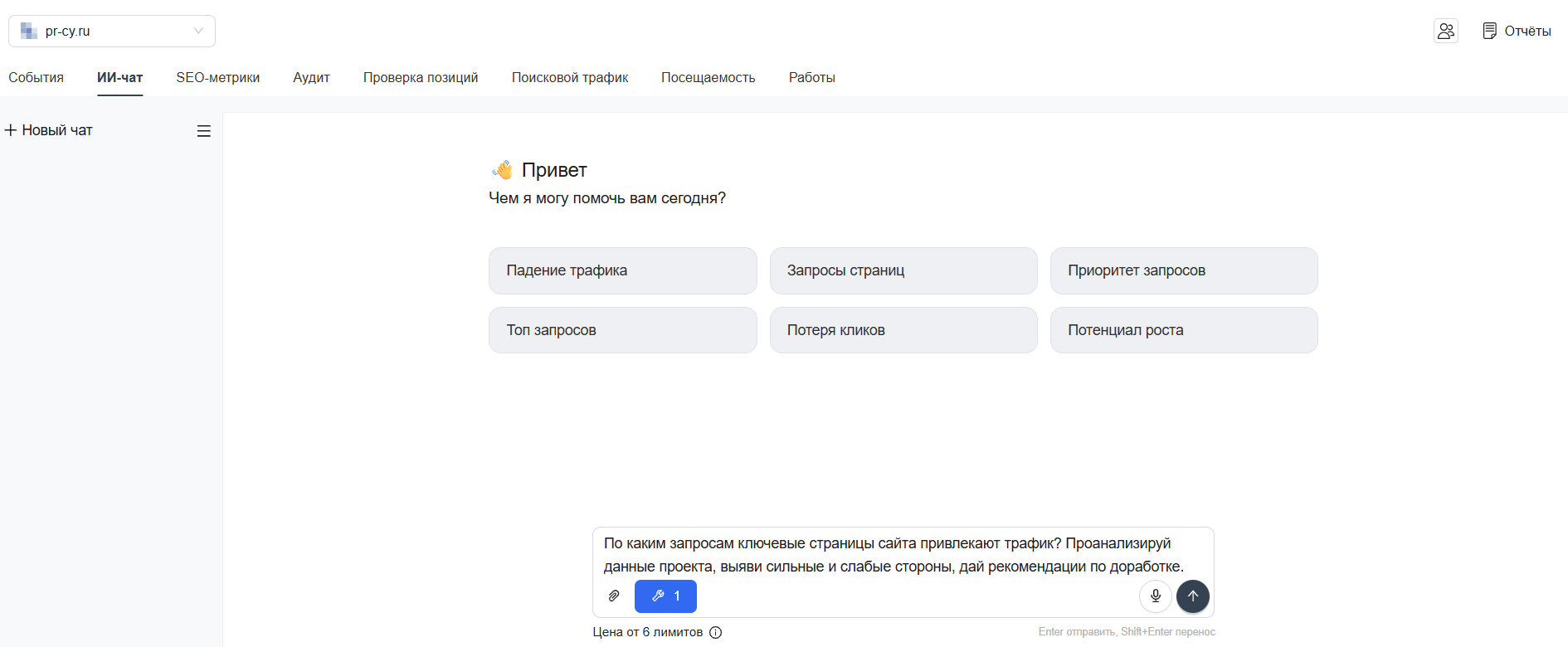Open the Отчёты reports link
Viewport: 1568px width, 647px height.
point(1517,31)
